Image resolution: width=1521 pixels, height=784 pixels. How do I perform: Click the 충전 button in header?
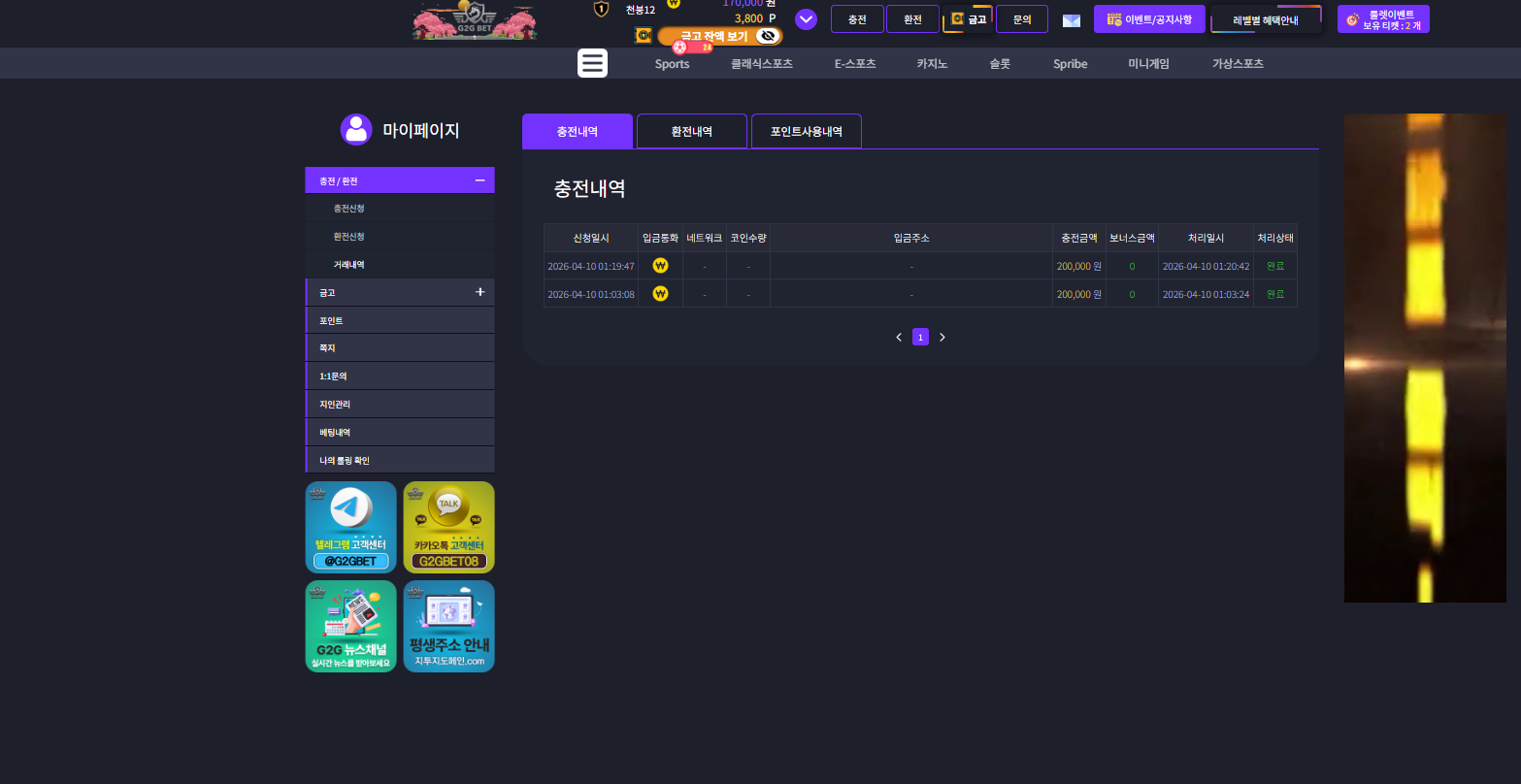click(857, 19)
